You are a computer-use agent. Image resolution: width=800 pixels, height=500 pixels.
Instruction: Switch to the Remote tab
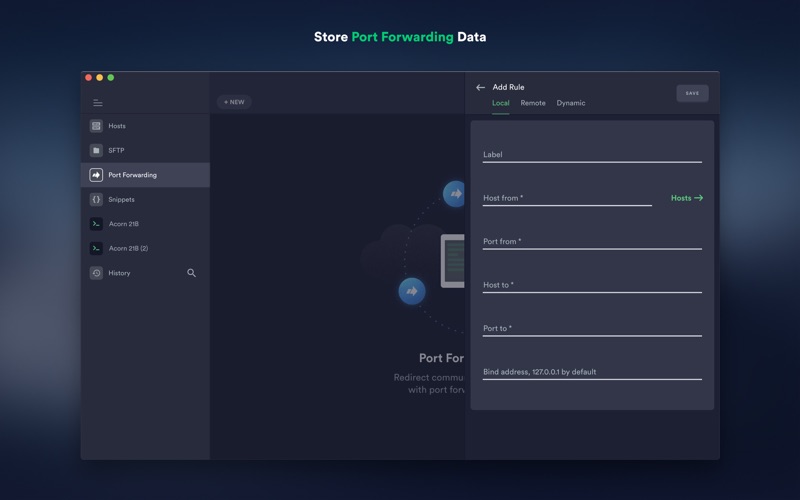pos(533,103)
